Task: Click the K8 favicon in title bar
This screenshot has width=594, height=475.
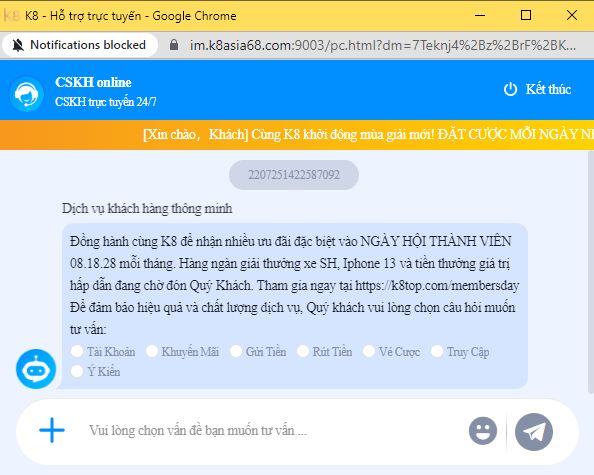Action: [11, 16]
